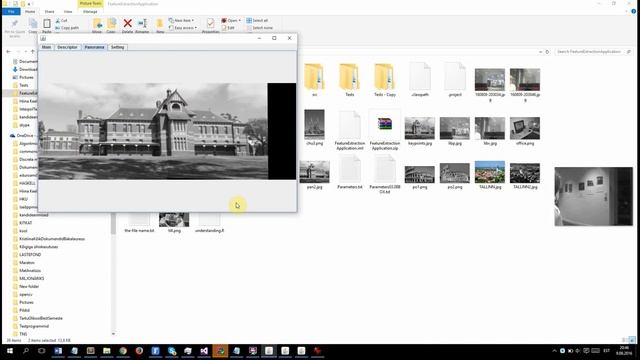This screenshot has width=640, height=360.
Task: Select the Maraton folder in the tree
Action: pos(27,262)
